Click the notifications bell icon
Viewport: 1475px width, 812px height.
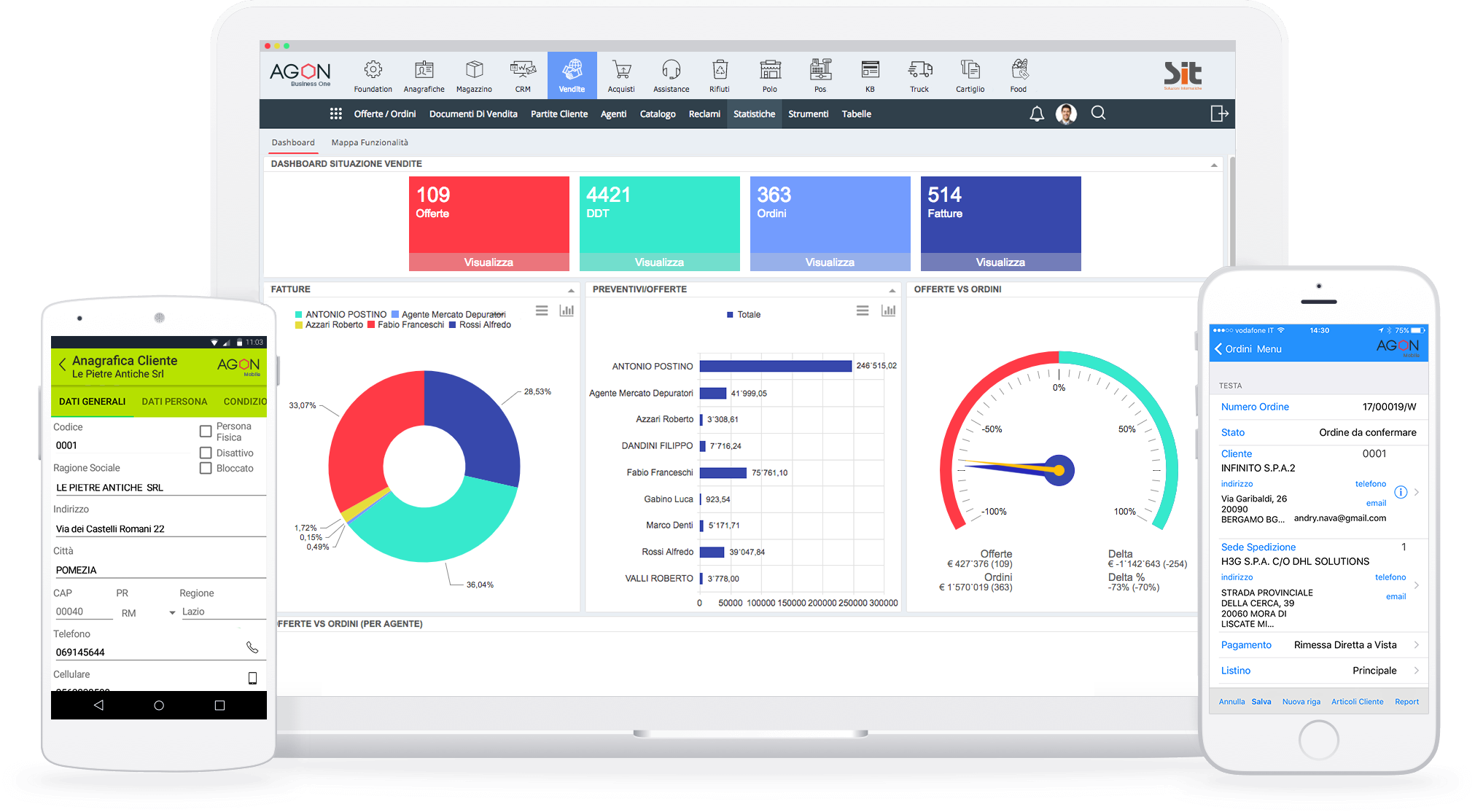(1036, 114)
